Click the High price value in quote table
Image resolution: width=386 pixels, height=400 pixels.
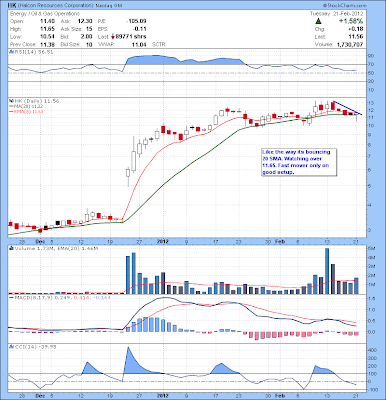(47, 29)
